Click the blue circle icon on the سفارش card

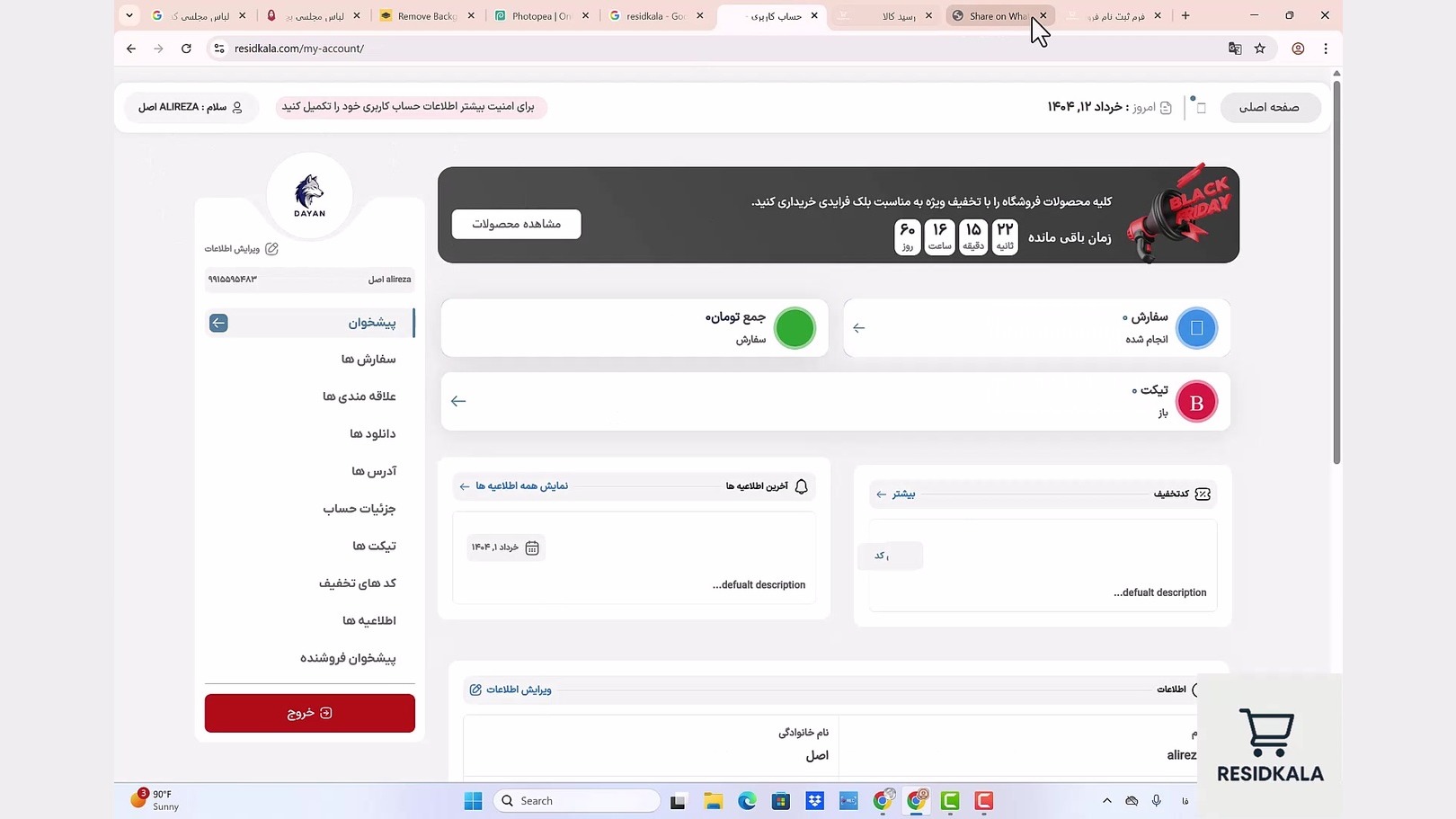point(1196,328)
